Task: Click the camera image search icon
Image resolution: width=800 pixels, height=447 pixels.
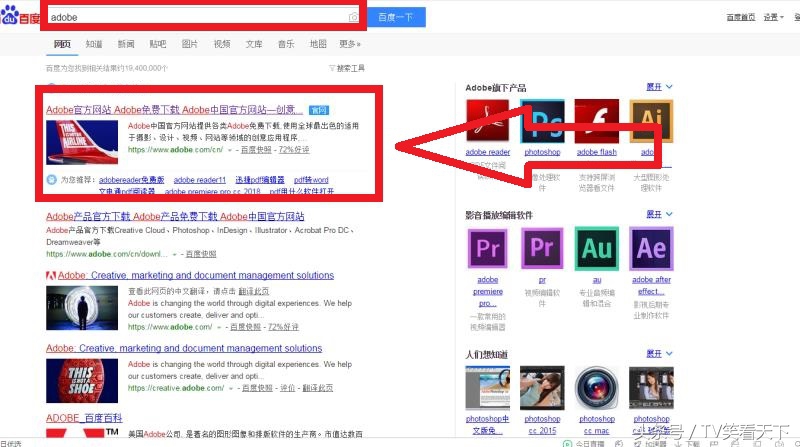Action: 353,17
